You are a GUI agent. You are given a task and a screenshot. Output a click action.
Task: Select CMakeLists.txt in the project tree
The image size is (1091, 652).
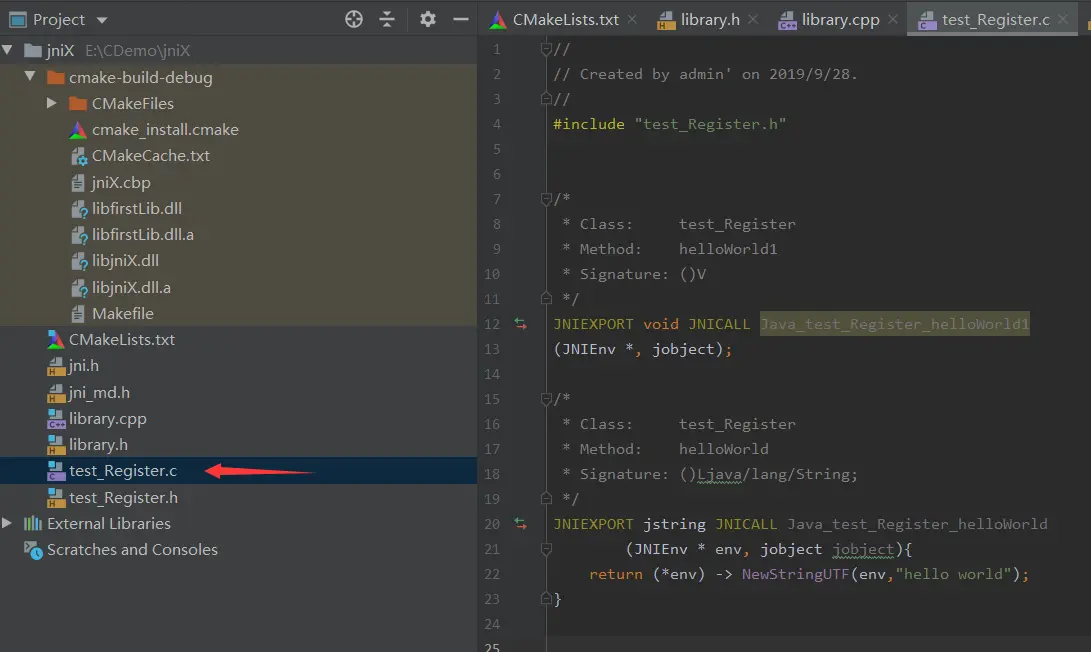122,340
